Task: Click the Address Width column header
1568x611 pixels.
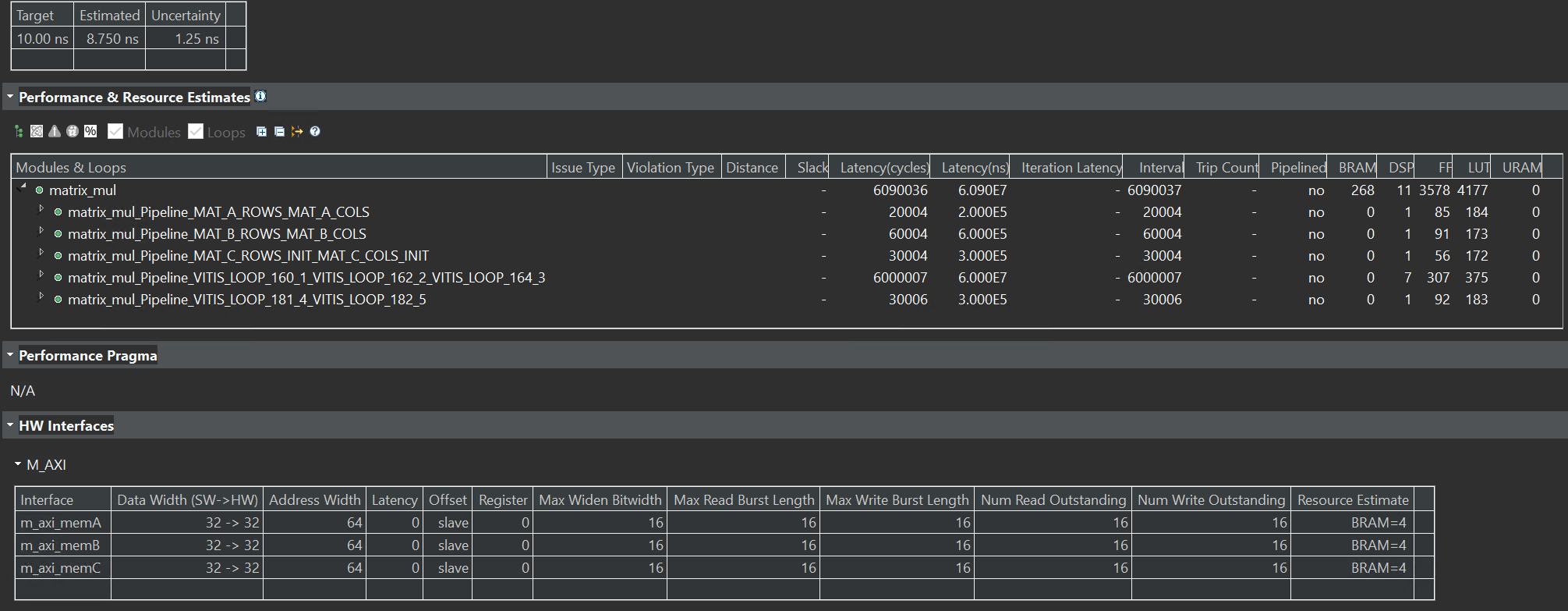Action: (315, 500)
